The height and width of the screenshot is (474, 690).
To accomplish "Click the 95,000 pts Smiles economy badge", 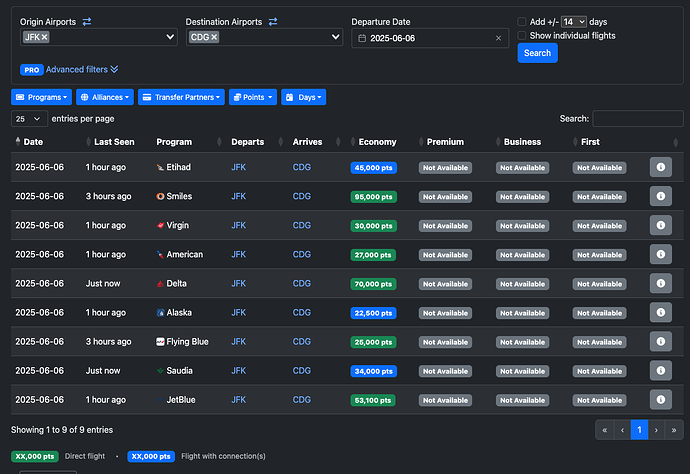I will click(x=374, y=197).
